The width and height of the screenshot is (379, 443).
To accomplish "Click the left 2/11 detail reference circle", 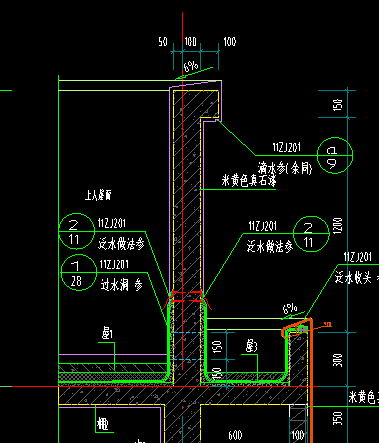I will 77,231.
